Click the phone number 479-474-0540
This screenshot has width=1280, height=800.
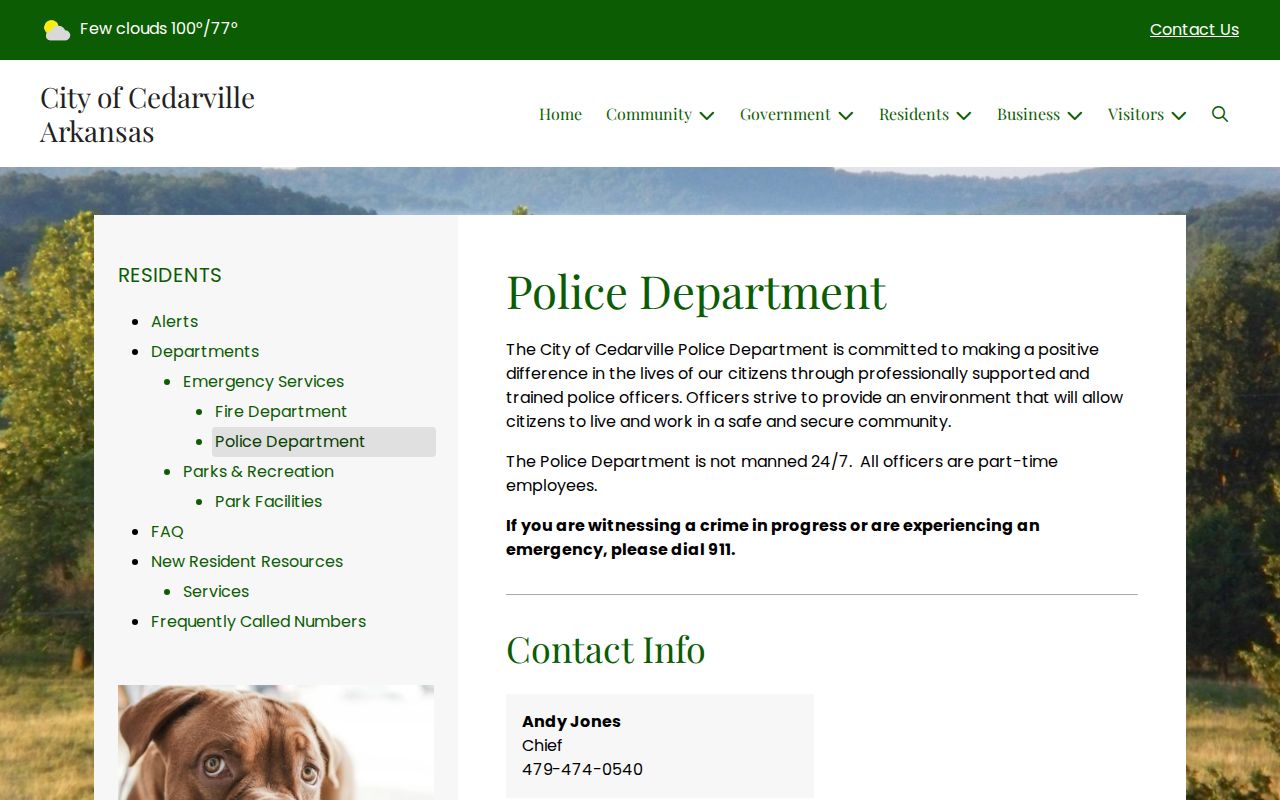point(582,769)
